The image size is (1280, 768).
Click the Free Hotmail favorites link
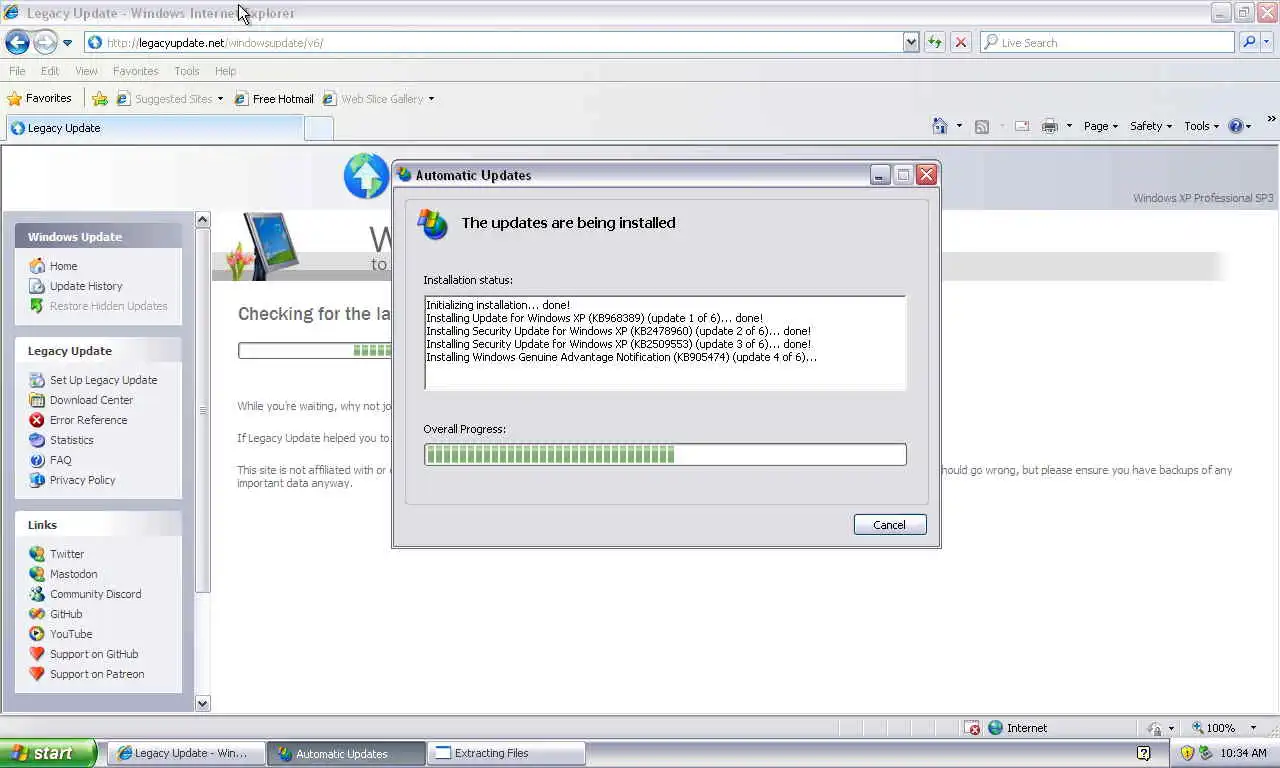tap(274, 99)
